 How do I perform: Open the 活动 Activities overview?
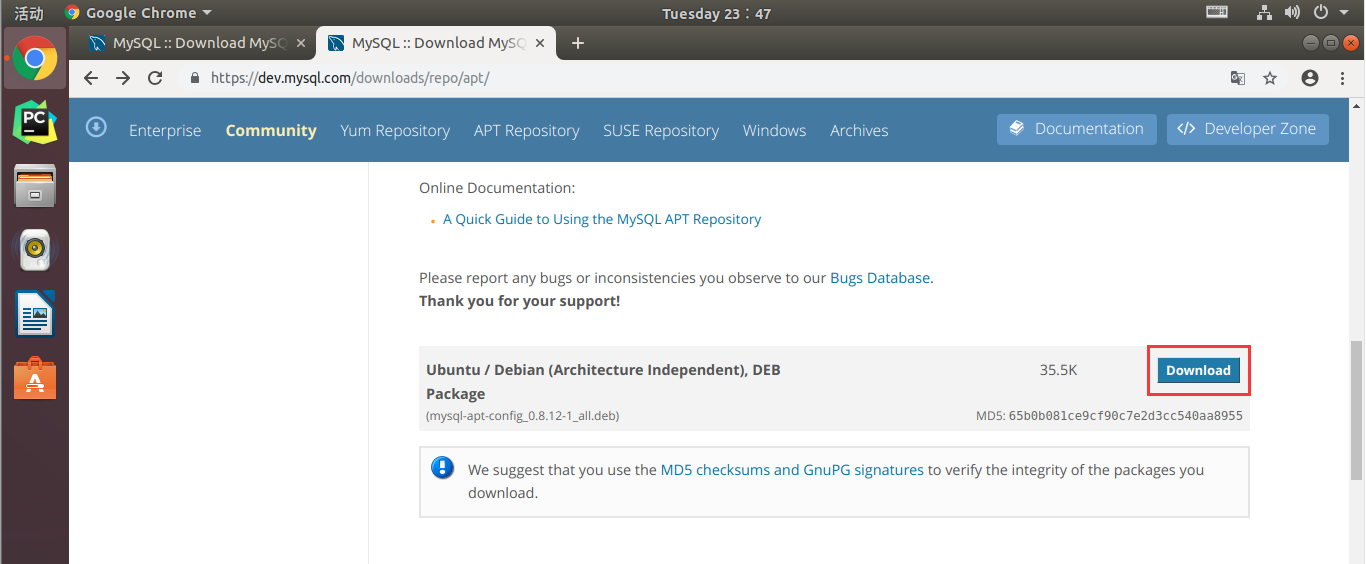29,13
